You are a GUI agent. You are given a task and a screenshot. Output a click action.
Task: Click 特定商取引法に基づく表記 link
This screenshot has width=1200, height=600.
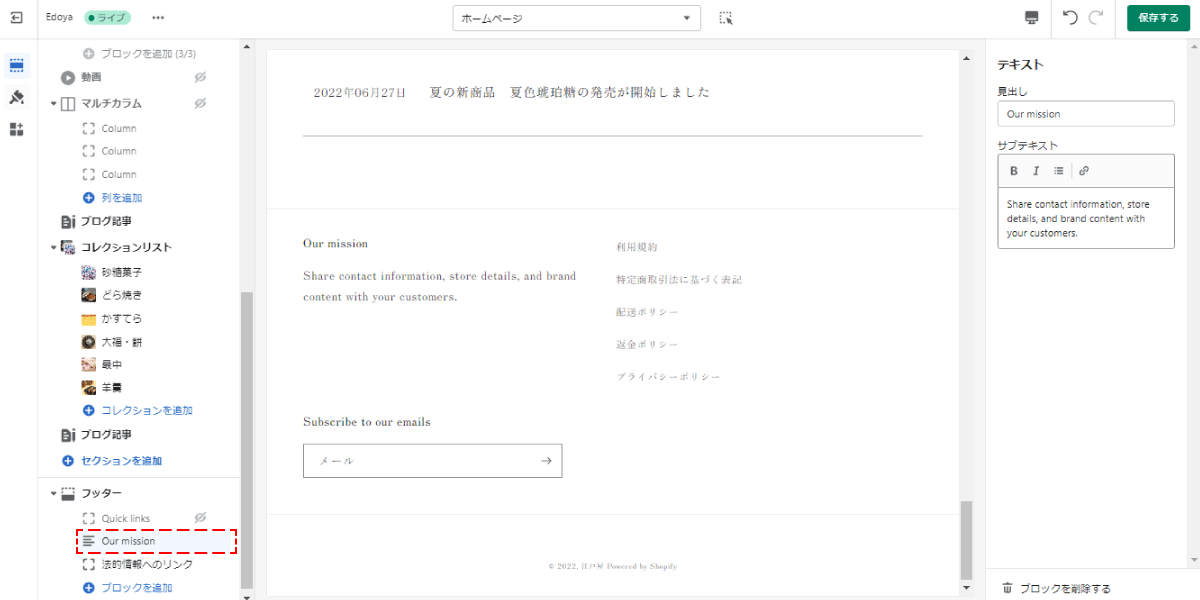coord(679,280)
